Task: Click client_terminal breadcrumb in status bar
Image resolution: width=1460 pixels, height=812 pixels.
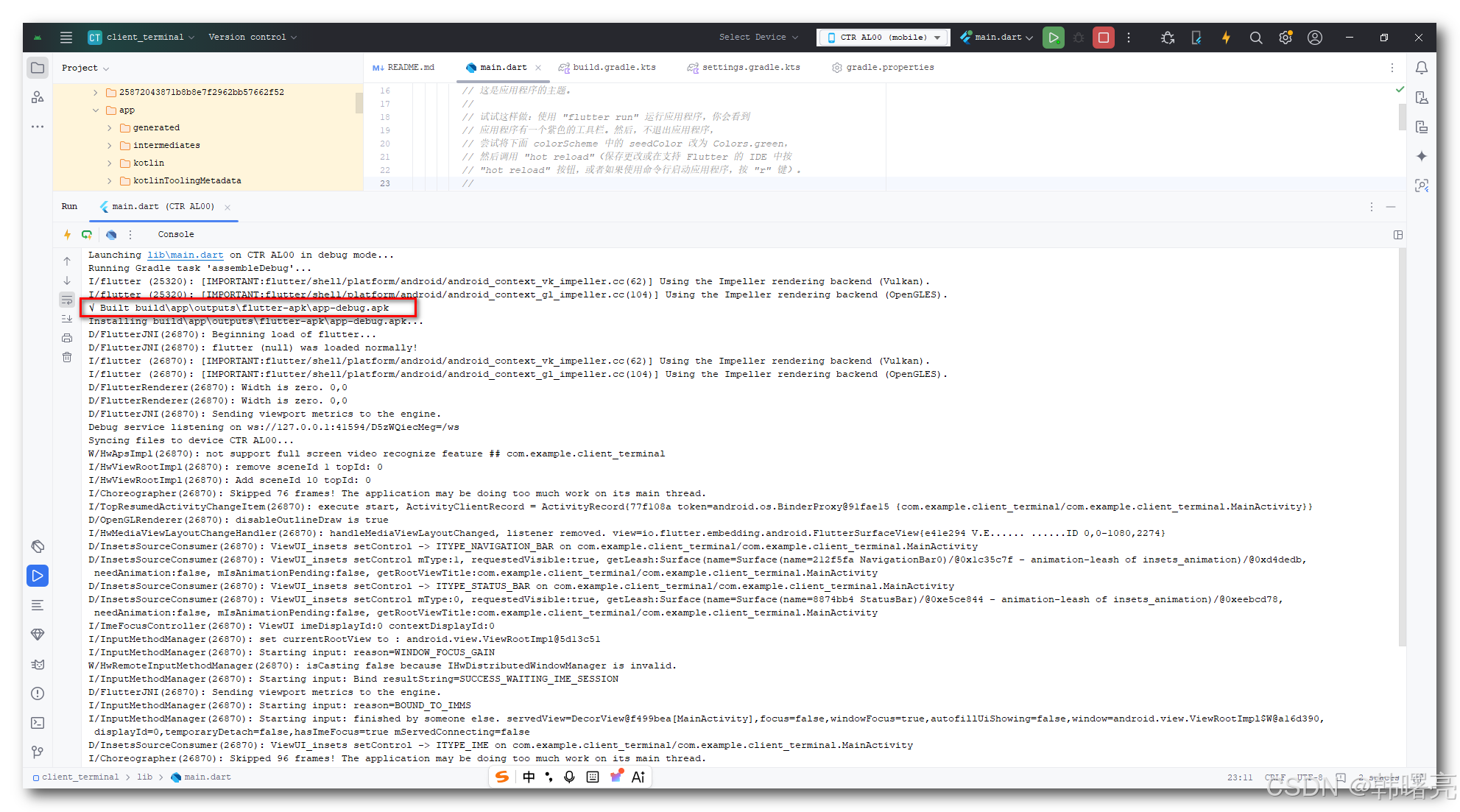Action: pyautogui.click(x=75, y=777)
